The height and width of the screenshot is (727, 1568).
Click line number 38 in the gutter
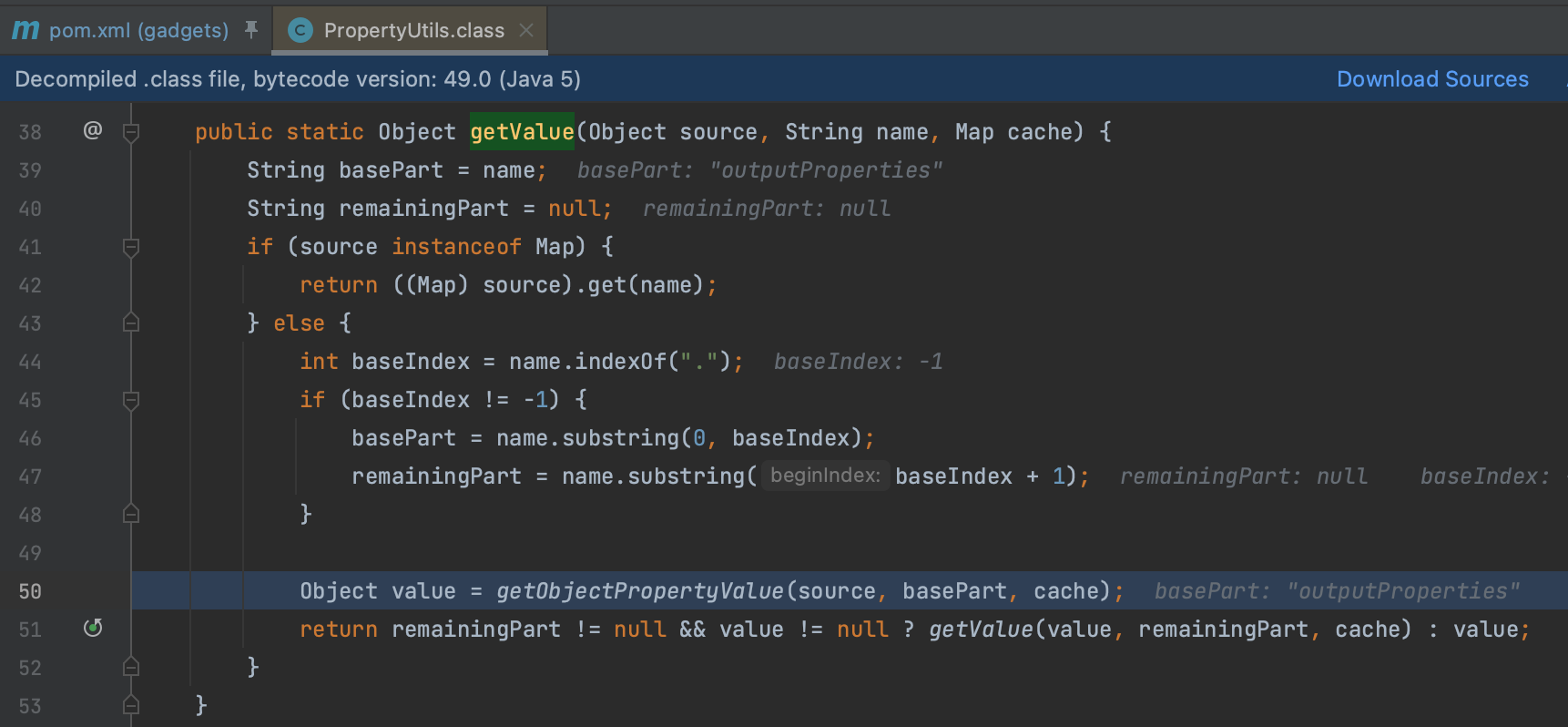point(30,132)
